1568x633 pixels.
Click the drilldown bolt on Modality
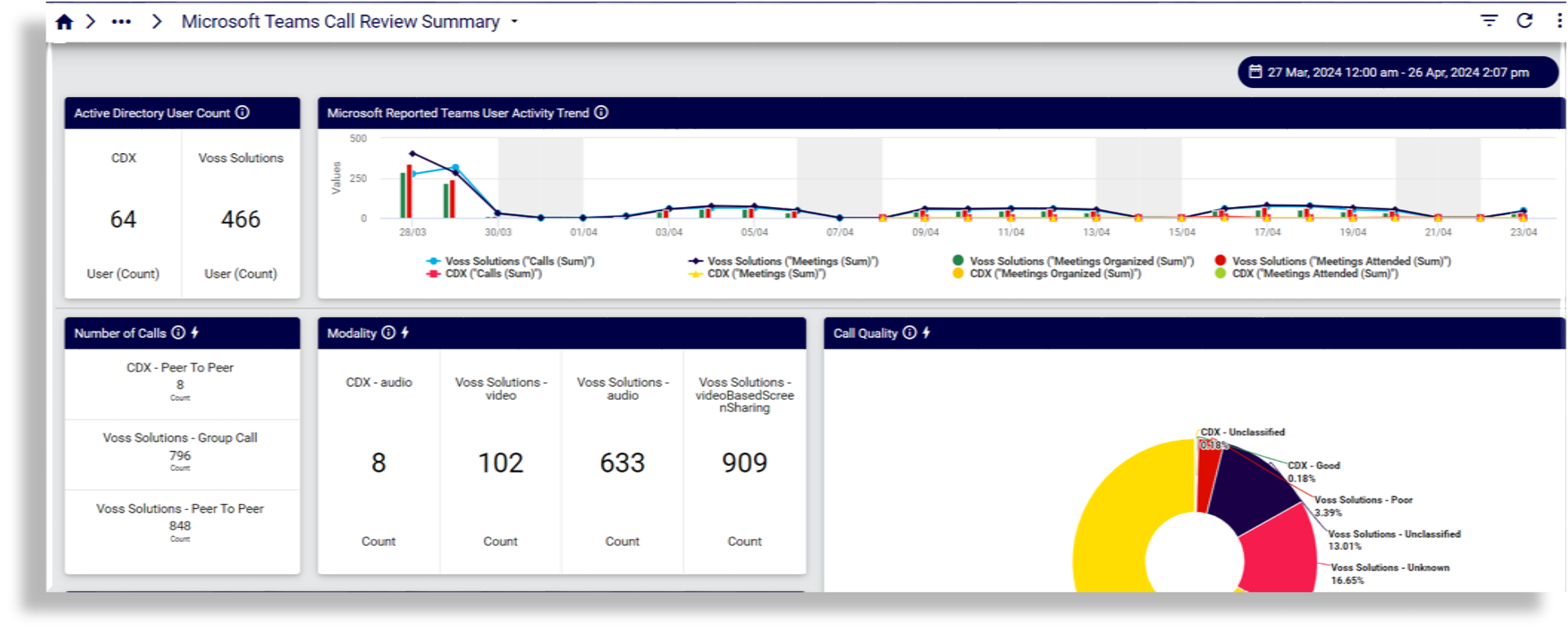pos(405,332)
